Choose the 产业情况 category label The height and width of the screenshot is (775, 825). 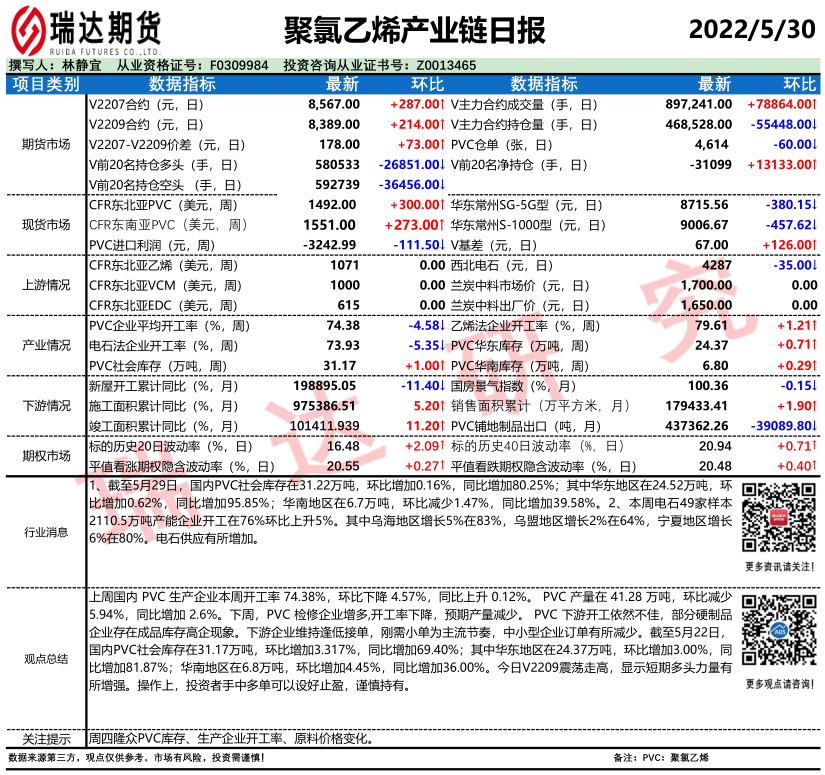point(46,345)
